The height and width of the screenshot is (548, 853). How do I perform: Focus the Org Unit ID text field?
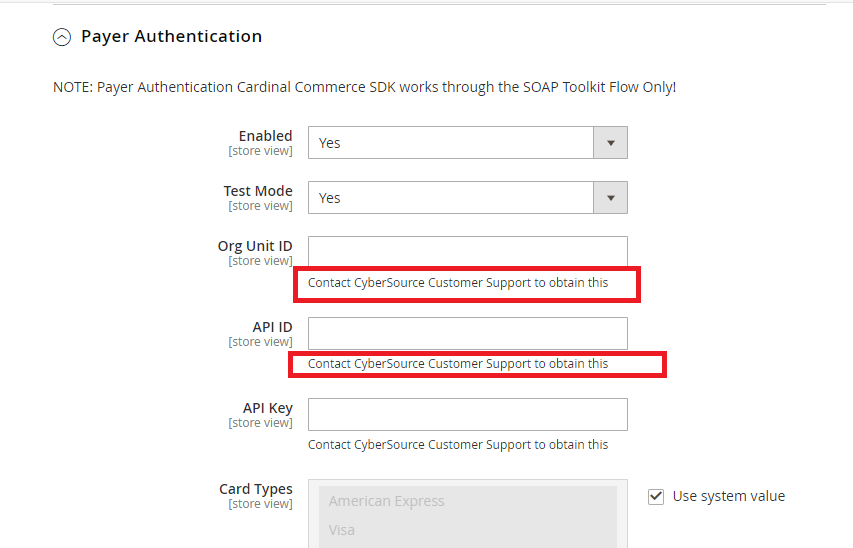coord(467,252)
